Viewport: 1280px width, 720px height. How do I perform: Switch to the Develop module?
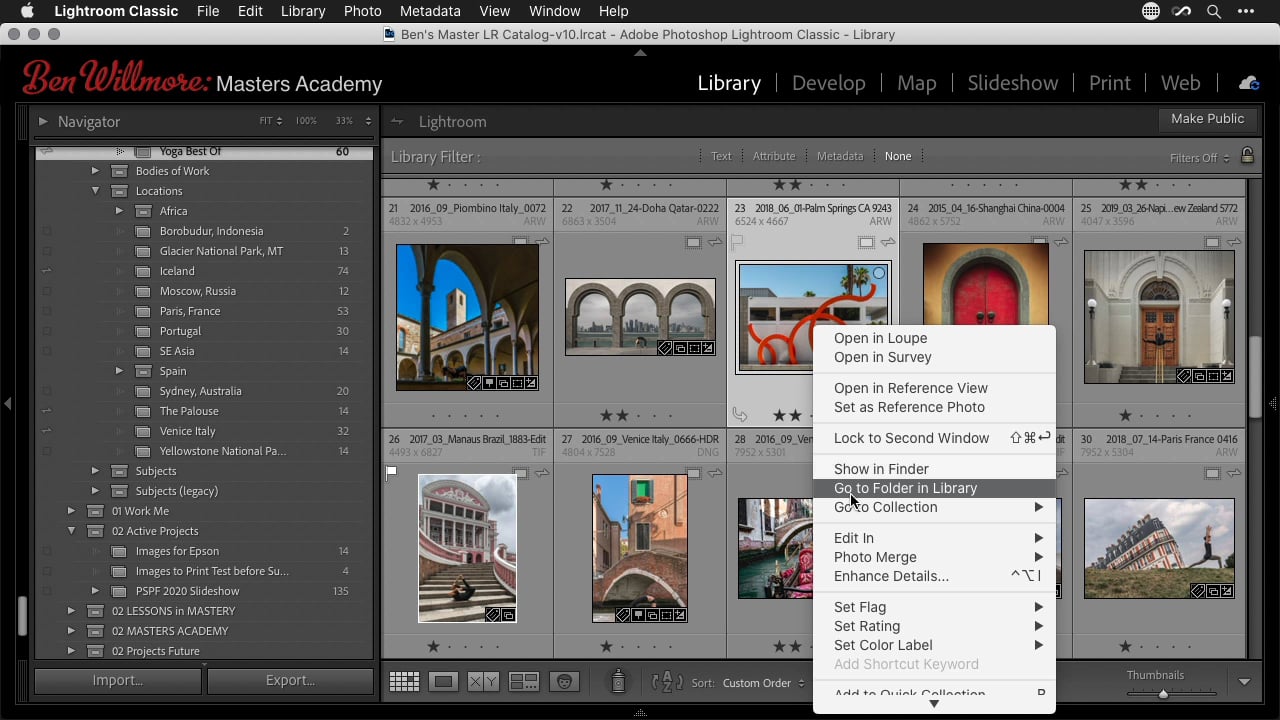(828, 83)
